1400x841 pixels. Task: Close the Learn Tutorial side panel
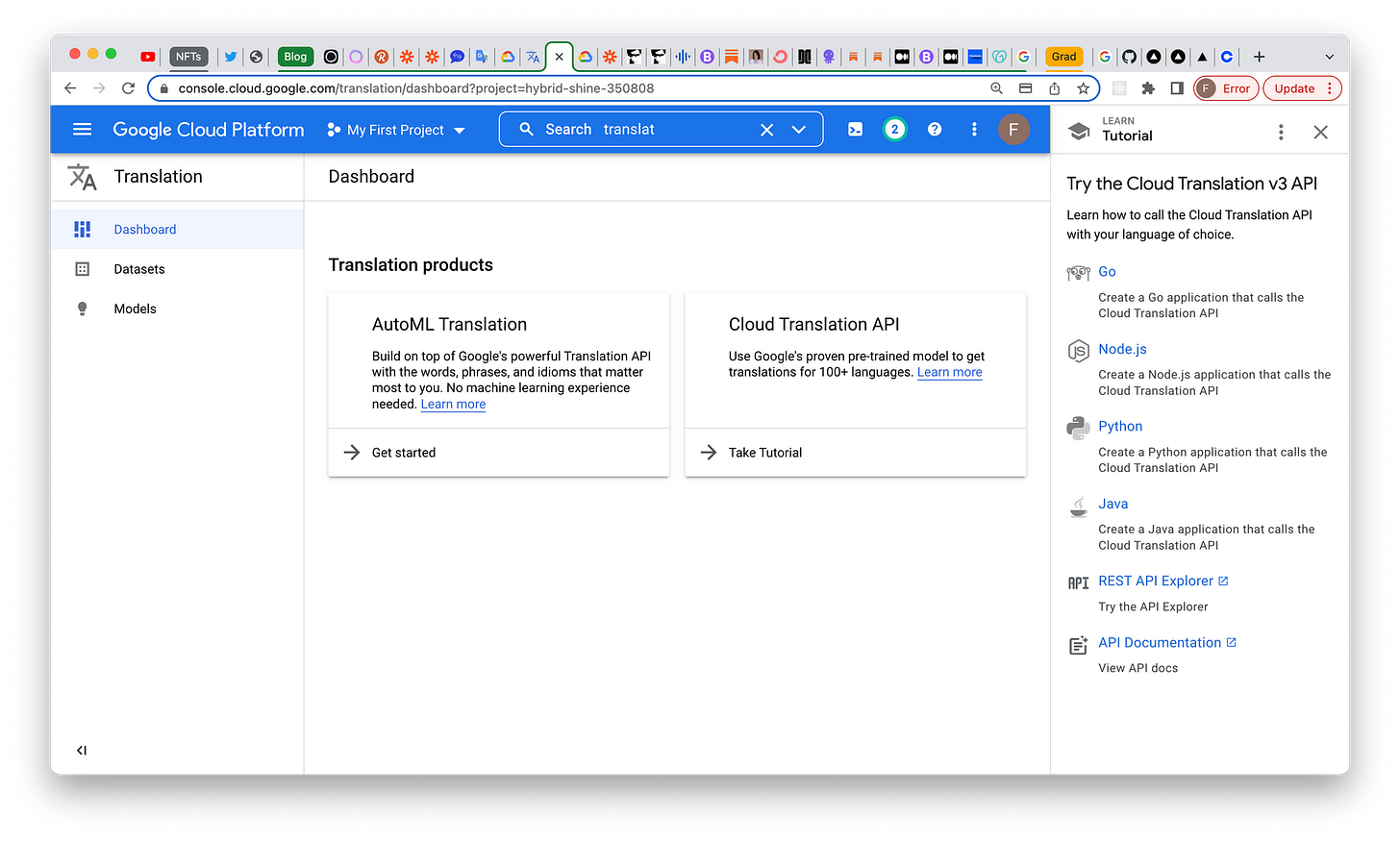1321,132
